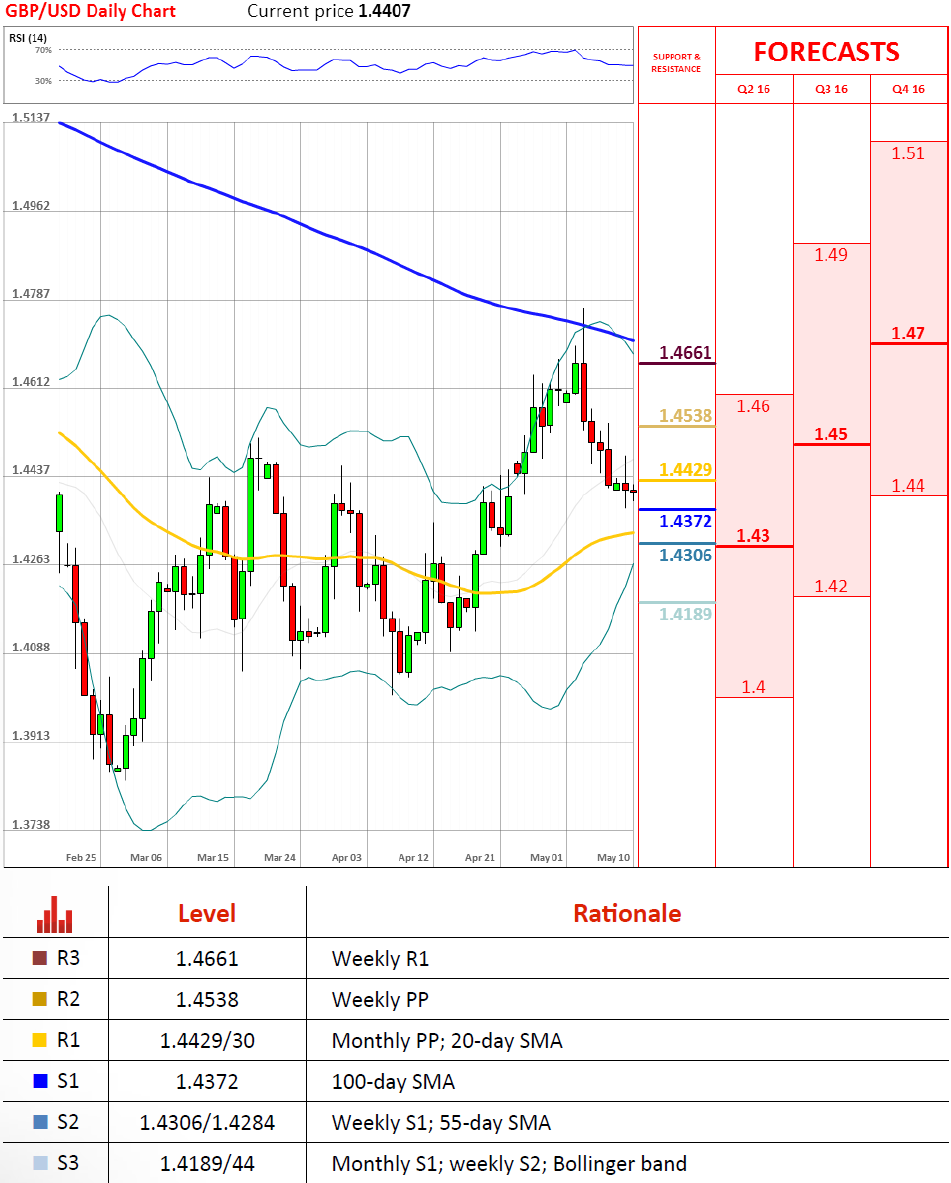Click the R1 yellow color swatch
This screenshot has width=951, height=1183.
[x=40, y=1040]
